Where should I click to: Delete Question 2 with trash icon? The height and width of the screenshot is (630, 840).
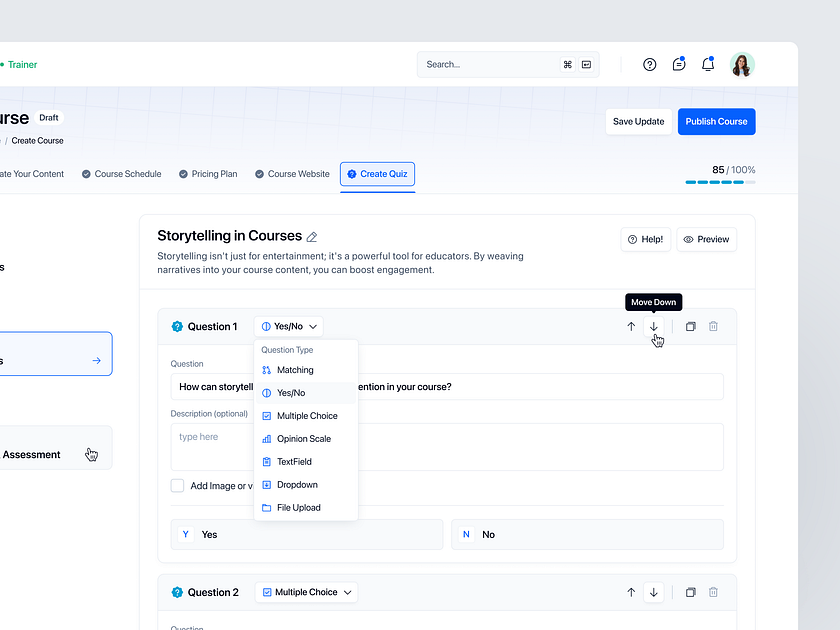713,592
